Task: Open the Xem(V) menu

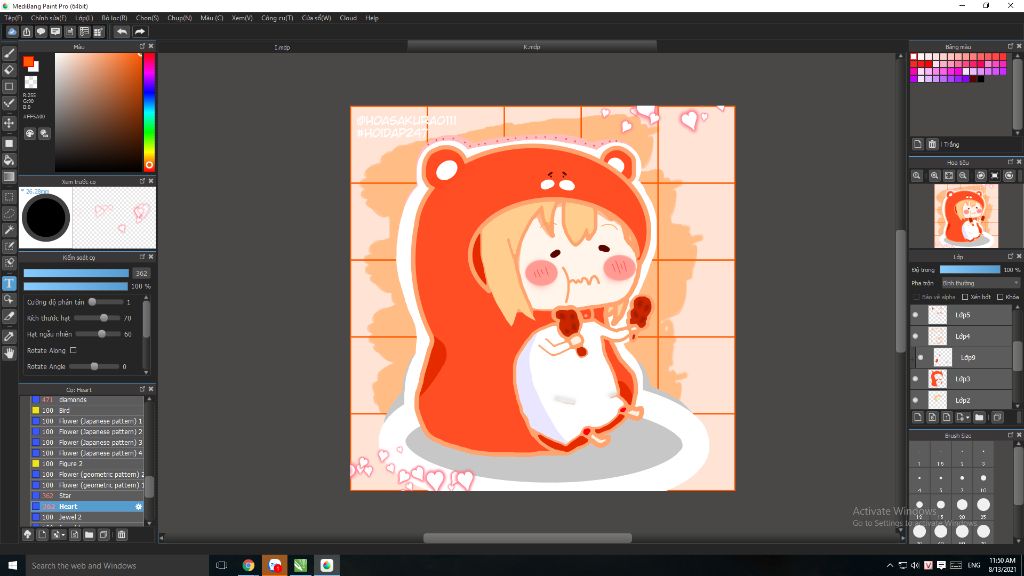Action: (242, 18)
